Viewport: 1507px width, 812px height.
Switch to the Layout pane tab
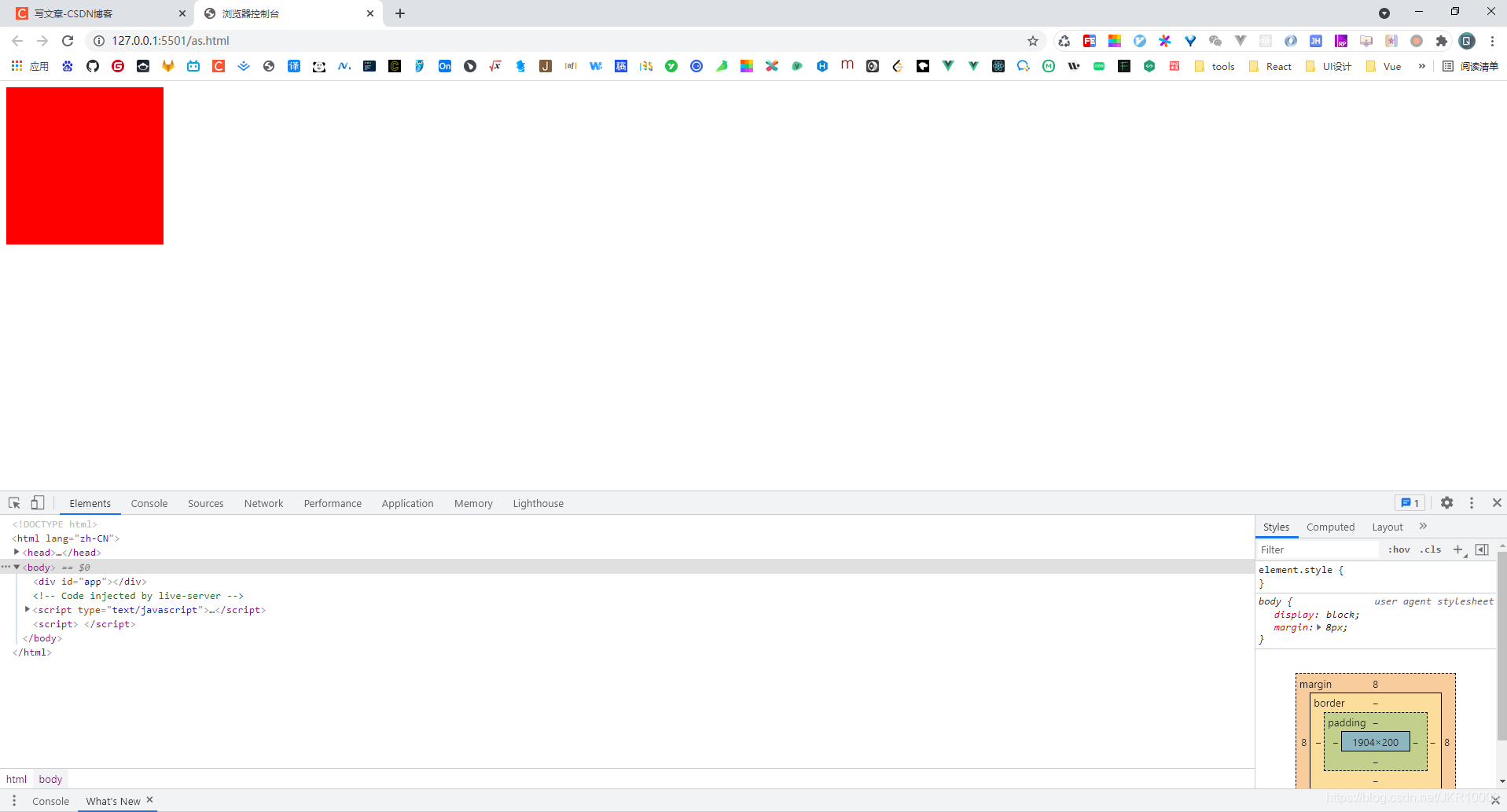tap(1388, 527)
